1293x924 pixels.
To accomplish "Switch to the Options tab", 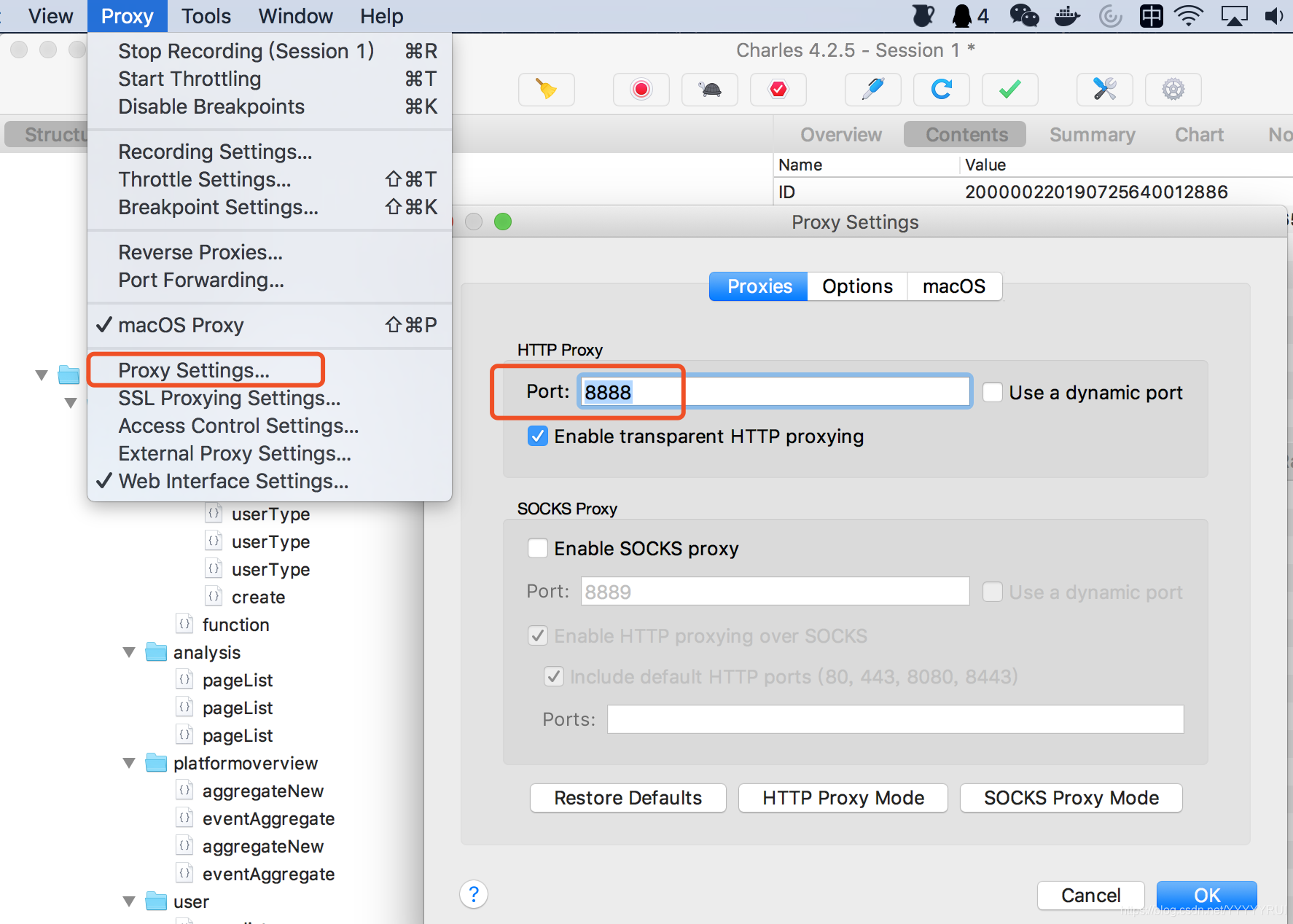I will [x=857, y=286].
